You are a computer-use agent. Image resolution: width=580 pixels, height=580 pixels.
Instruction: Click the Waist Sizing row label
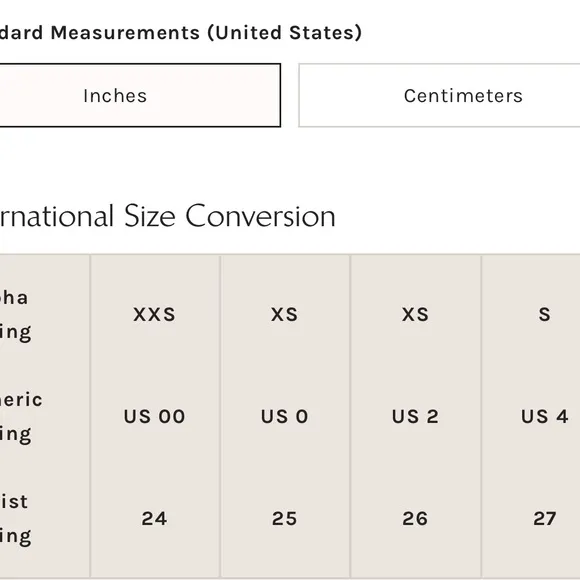click(15, 519)
